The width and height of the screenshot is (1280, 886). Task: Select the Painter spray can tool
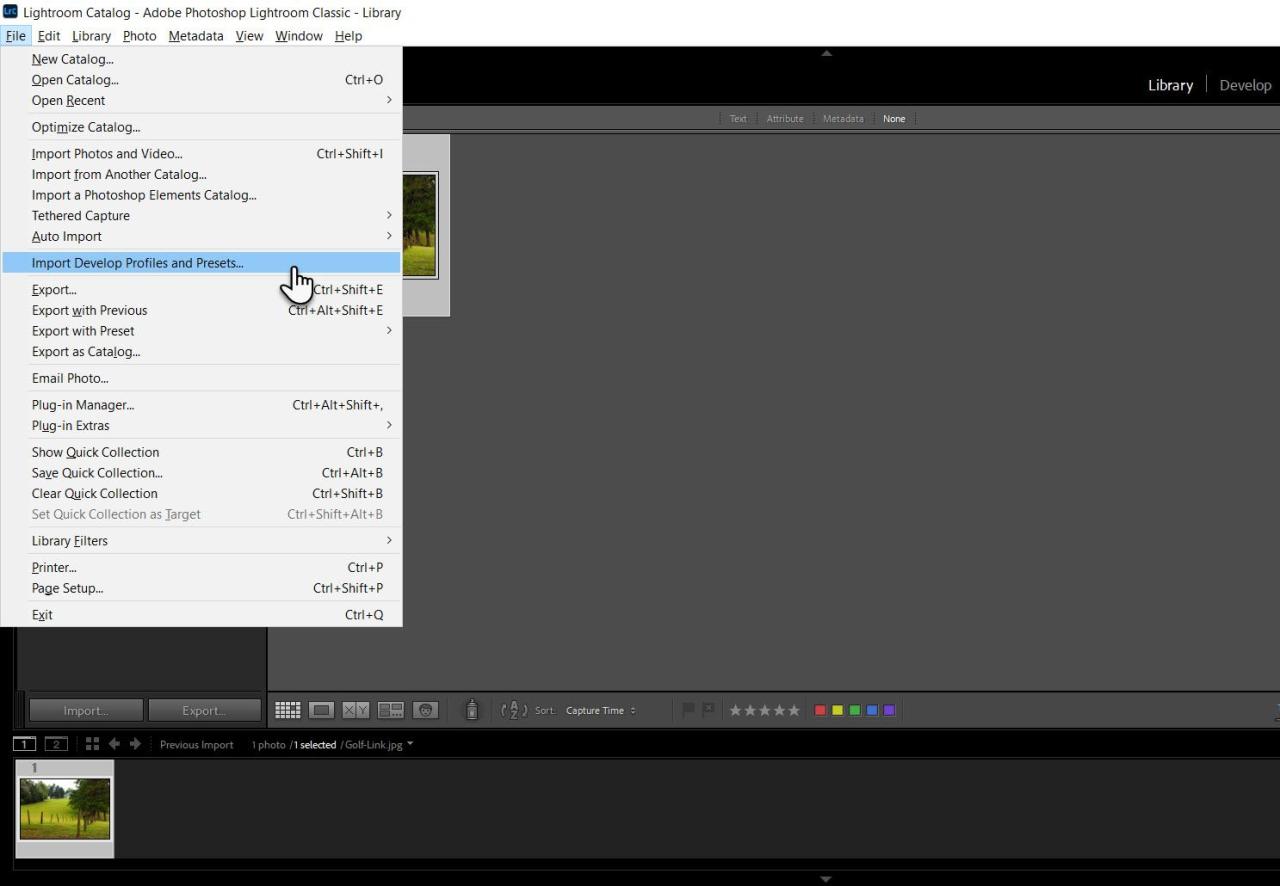472,710
